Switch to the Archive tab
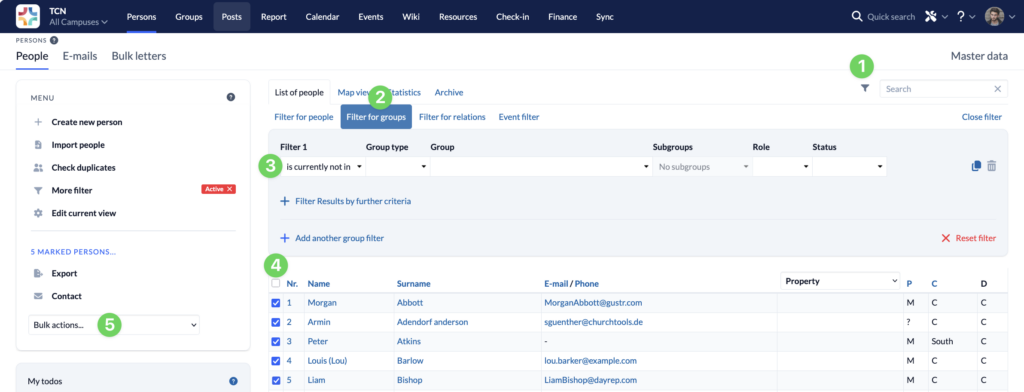The width and height of the screenshot is (1024, 392). 449,93
